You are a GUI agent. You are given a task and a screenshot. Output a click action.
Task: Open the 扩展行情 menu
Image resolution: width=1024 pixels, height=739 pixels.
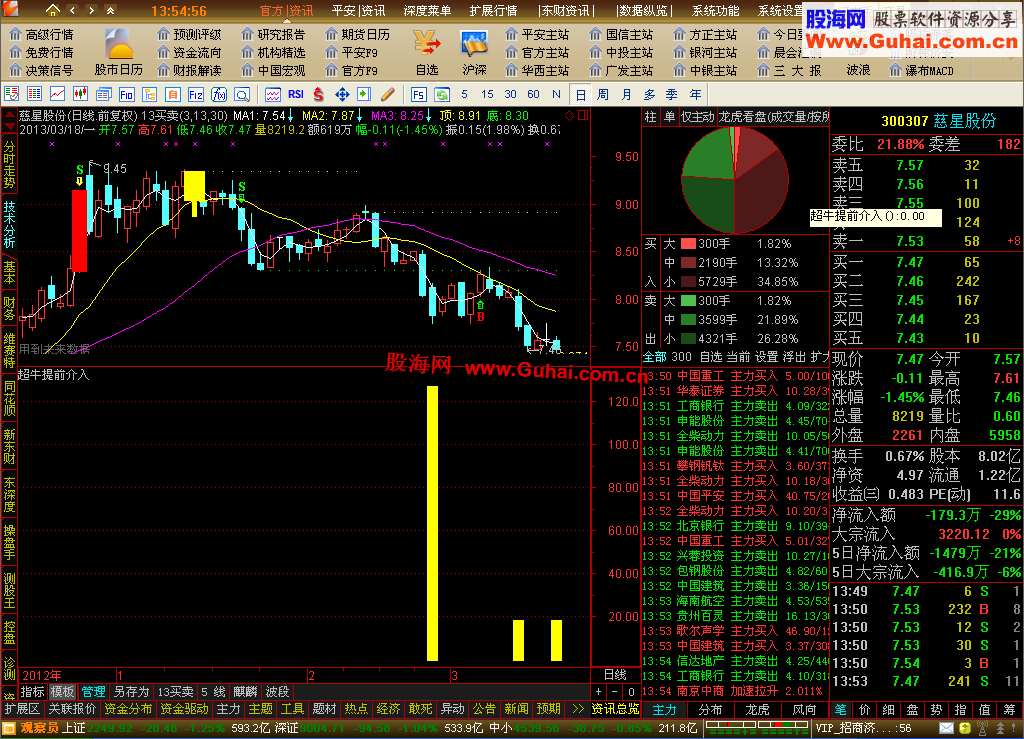pos(493,11)
